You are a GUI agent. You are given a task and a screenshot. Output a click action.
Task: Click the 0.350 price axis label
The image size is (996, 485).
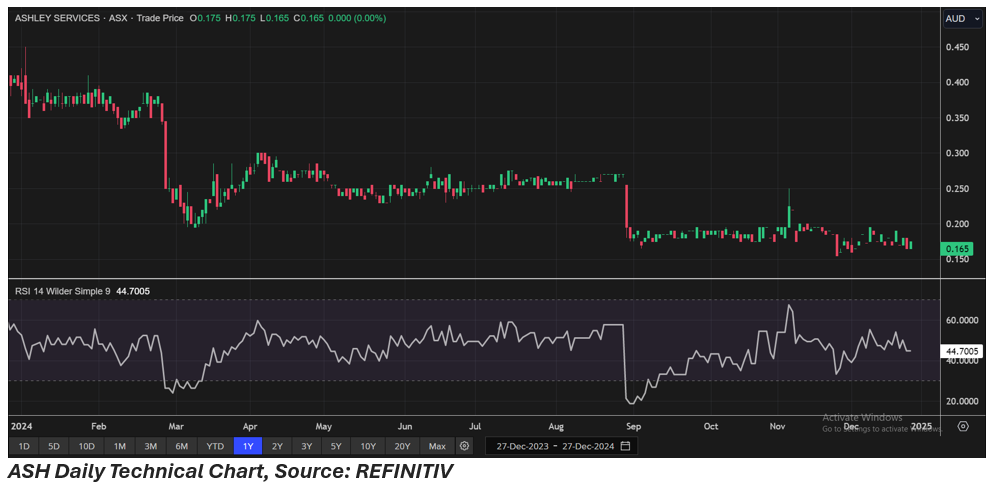pyautogui.click(x=957, y=118)
